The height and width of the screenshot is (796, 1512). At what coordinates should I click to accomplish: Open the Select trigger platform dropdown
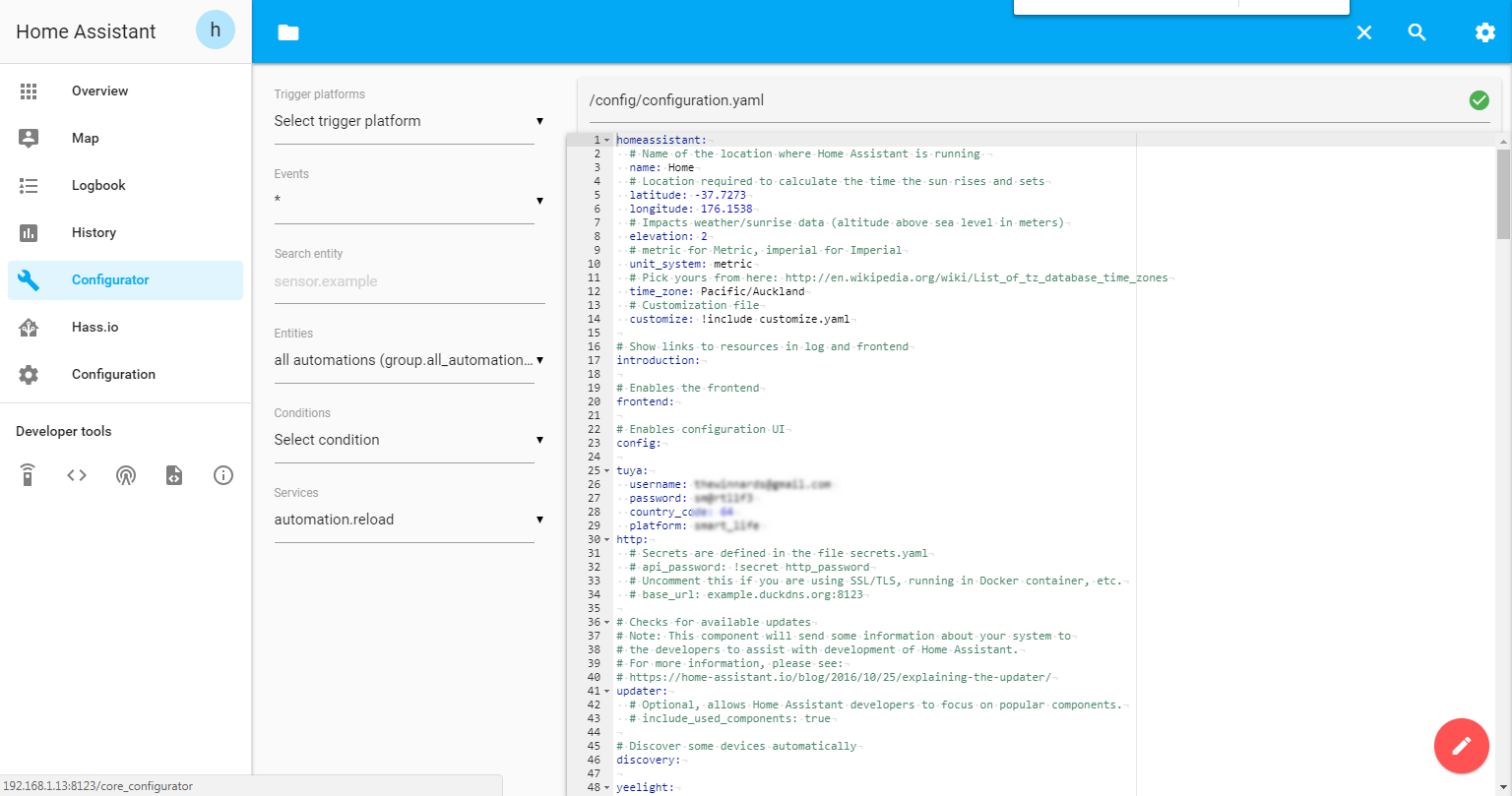405,121
